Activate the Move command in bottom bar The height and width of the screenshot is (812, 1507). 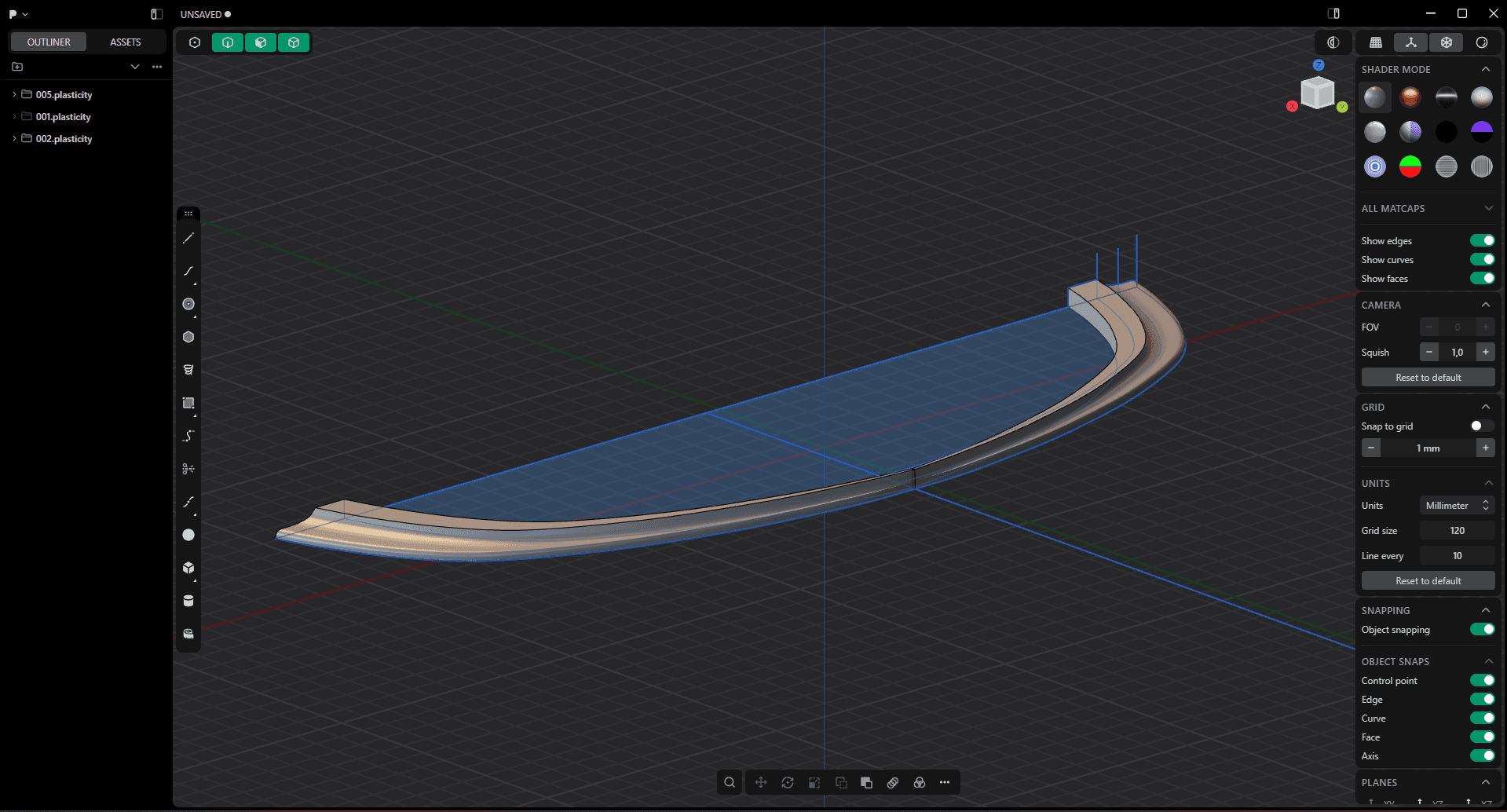(761, 782)
